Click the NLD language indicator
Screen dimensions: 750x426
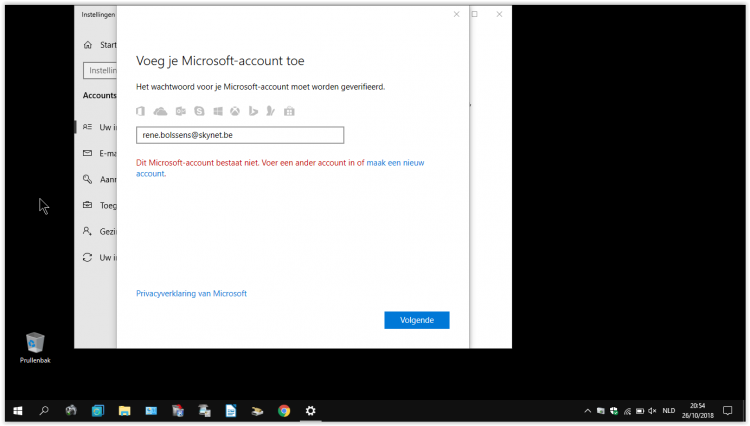(669, 411)
